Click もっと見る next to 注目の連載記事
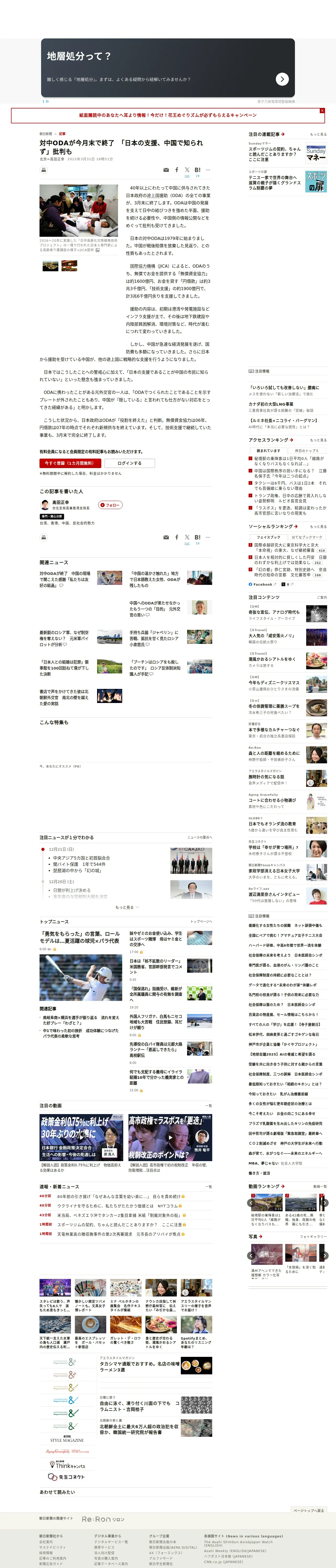 click(x=318, y=135)
